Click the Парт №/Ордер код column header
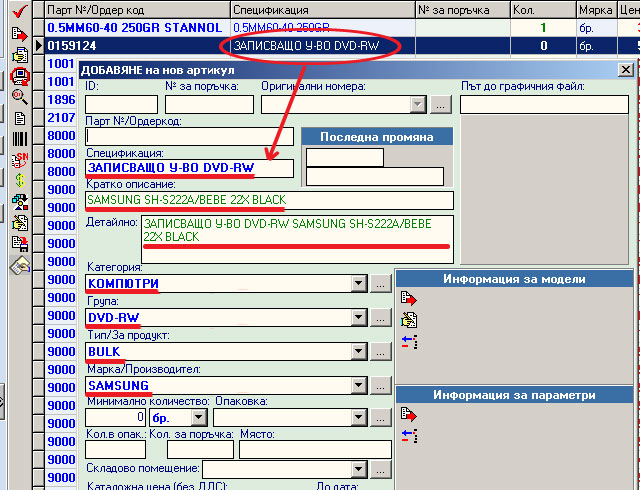The image size is (640, 490). tap(137, 10)
